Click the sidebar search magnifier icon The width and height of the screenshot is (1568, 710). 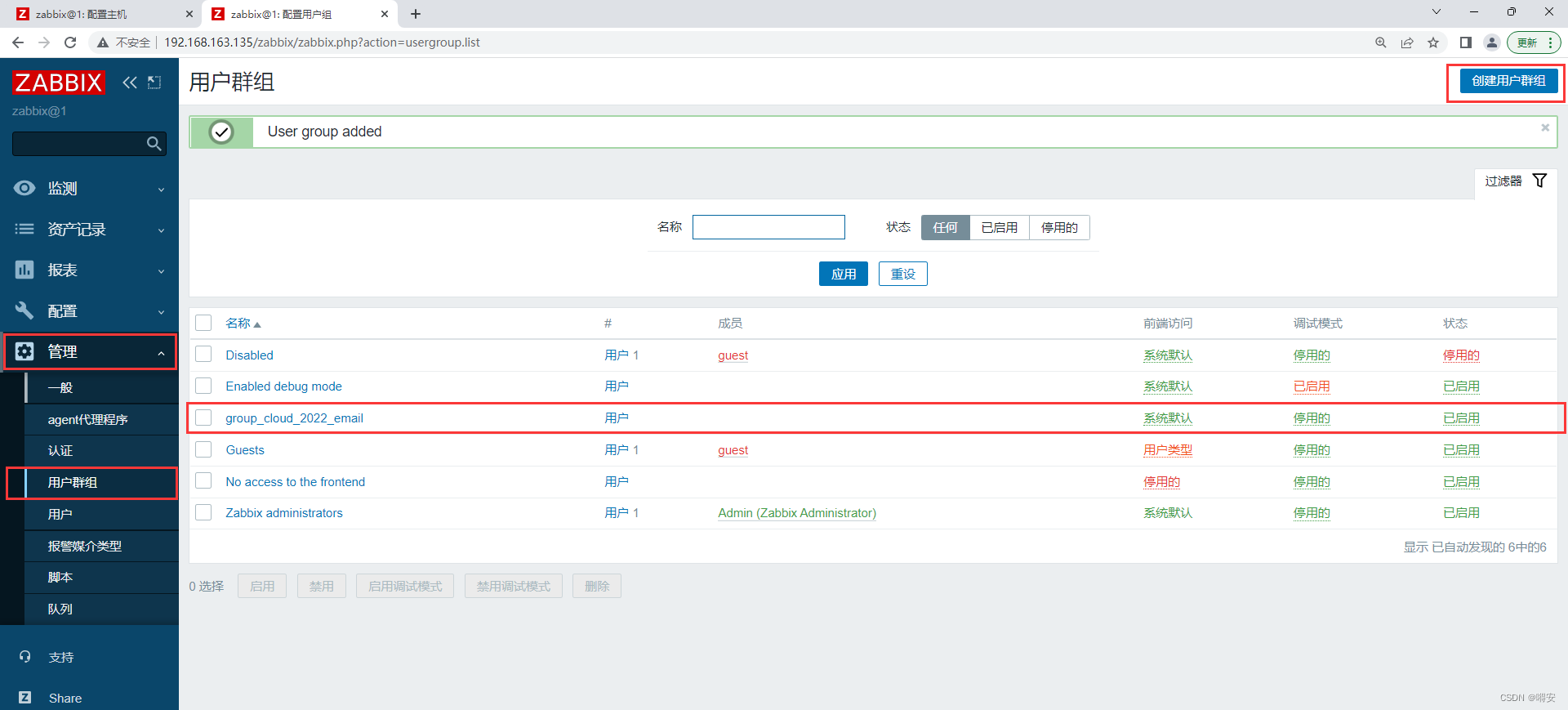click(154, 144)
